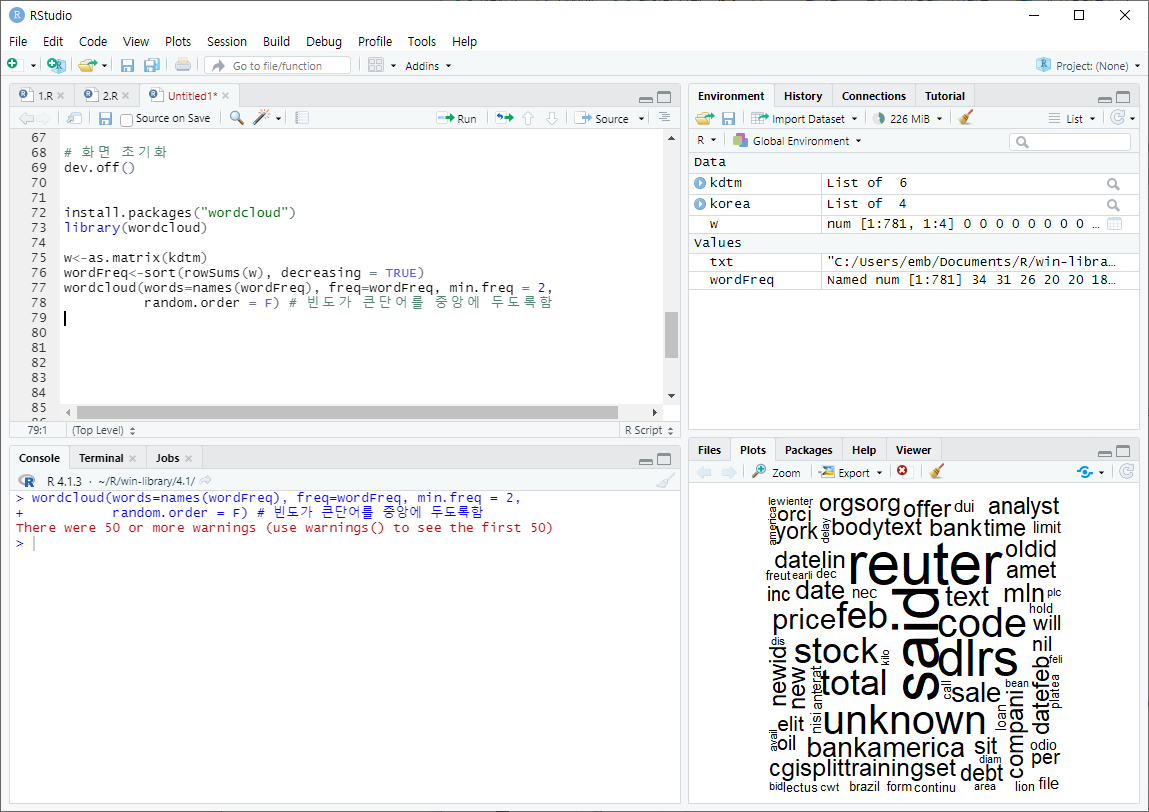
Task: Open Find/Replace magnifier in editor toolbar
Action: [x=236, y=118]
